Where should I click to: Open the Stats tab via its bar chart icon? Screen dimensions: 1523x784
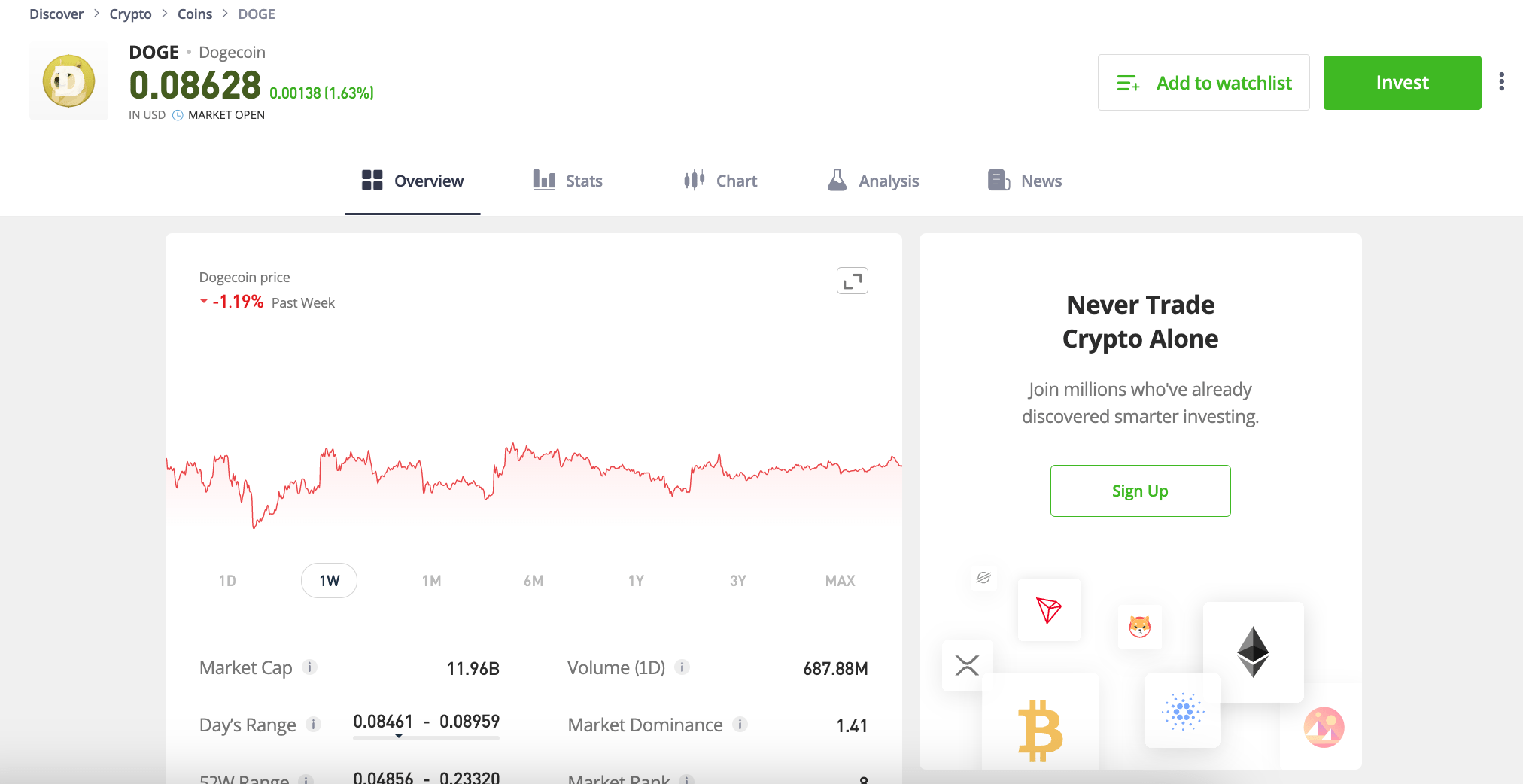tap(544, 180)
